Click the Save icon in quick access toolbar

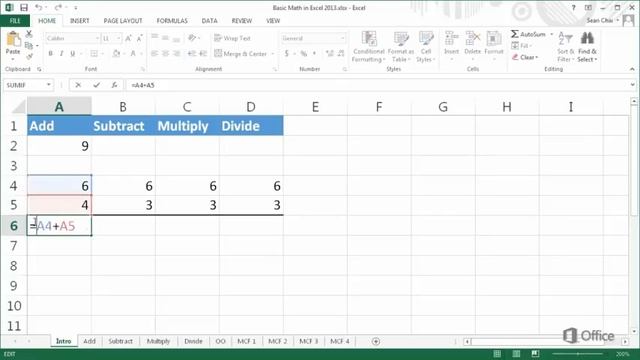24,7
